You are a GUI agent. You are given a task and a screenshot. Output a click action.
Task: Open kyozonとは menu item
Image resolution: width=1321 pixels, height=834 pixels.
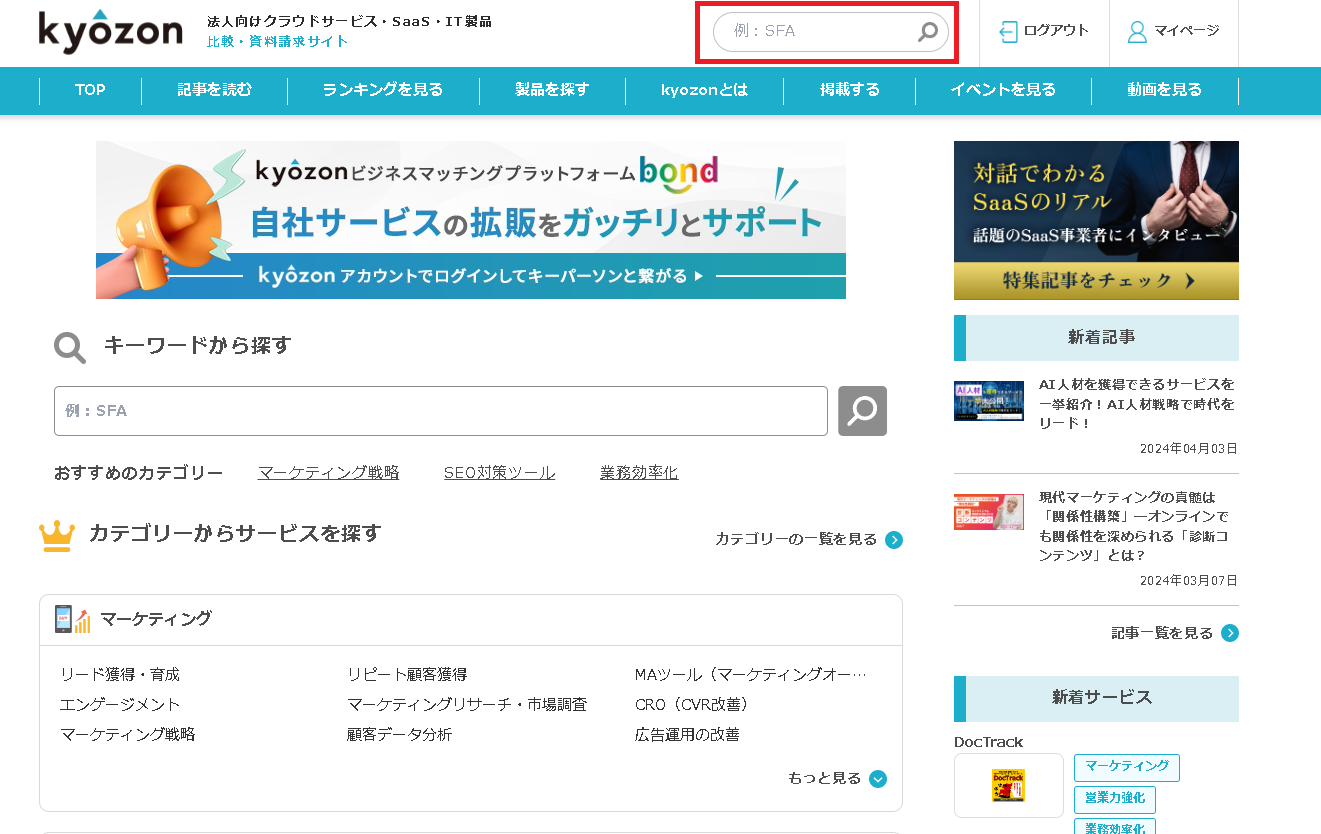[704, 90]
